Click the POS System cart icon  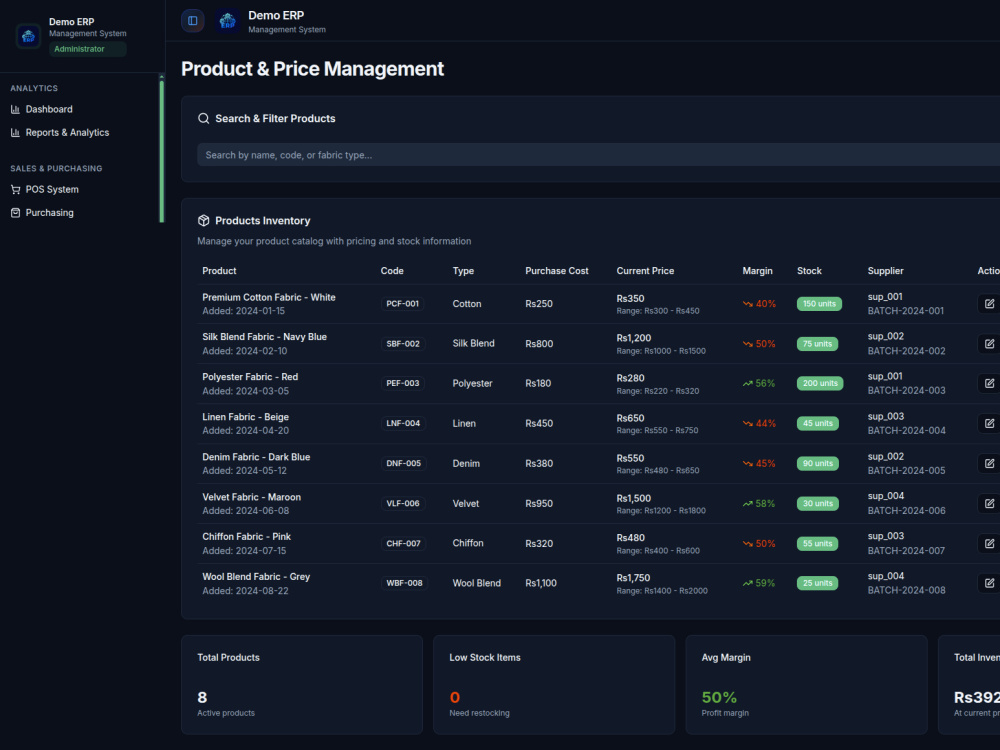coord(15,189)
